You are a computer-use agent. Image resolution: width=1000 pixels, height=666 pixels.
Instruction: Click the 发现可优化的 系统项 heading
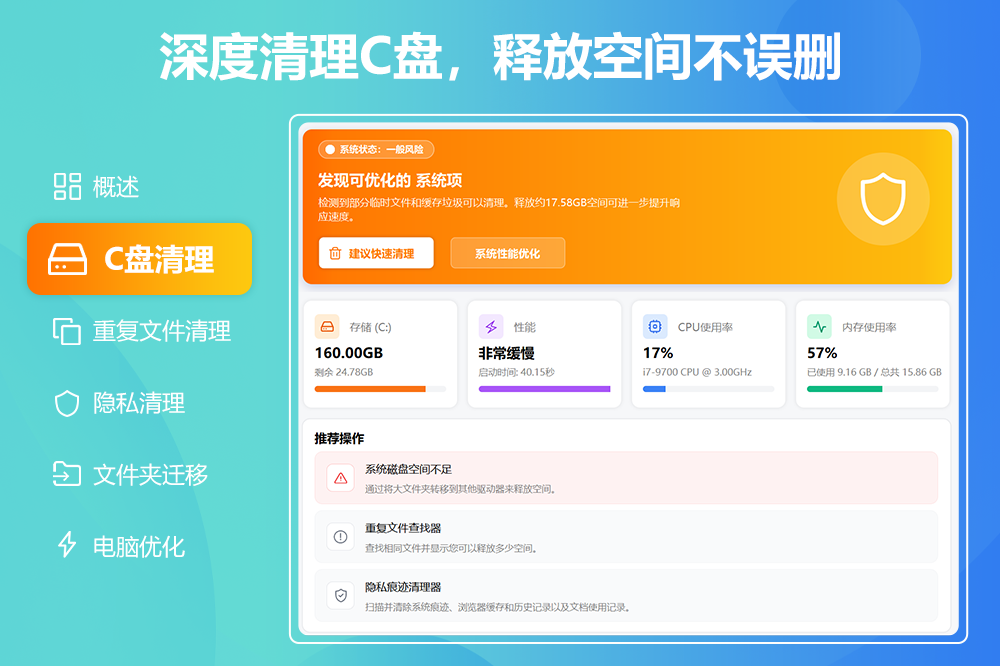tap(390, 181)
